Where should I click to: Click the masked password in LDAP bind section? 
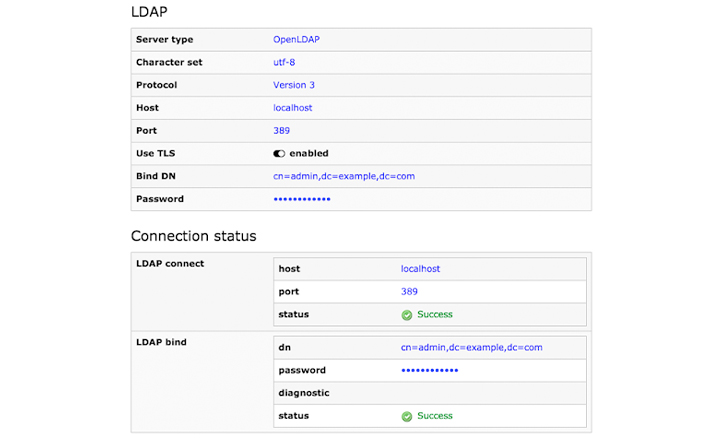(429, 370)
